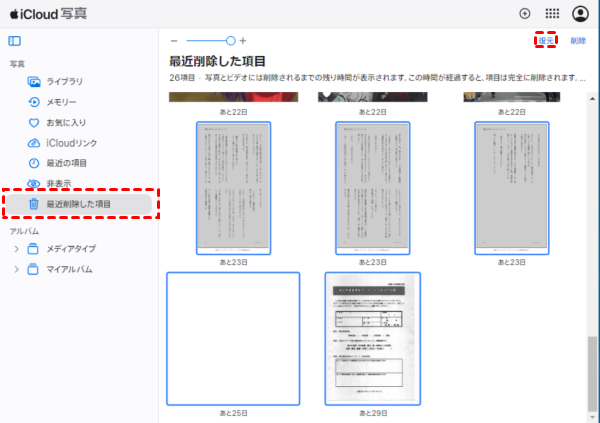The image size is (600, 423).
Task: Select 最近削除した項目 in the sidebar
Action: tap(79, 204)
